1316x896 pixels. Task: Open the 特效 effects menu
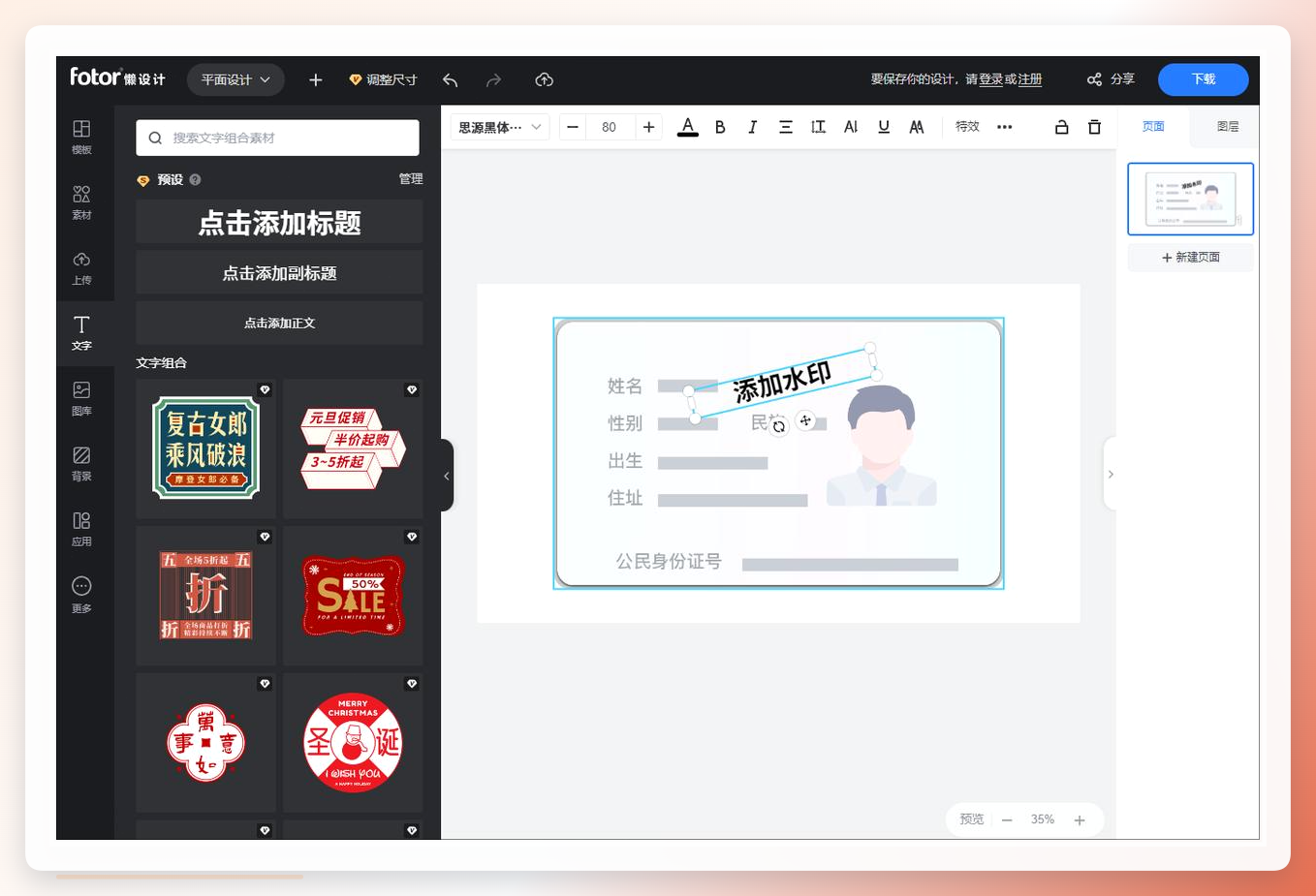click(x=967, y=127)
